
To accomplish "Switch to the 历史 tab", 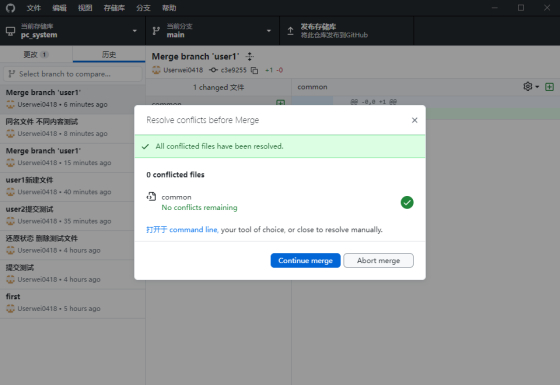I will (109, 54).
